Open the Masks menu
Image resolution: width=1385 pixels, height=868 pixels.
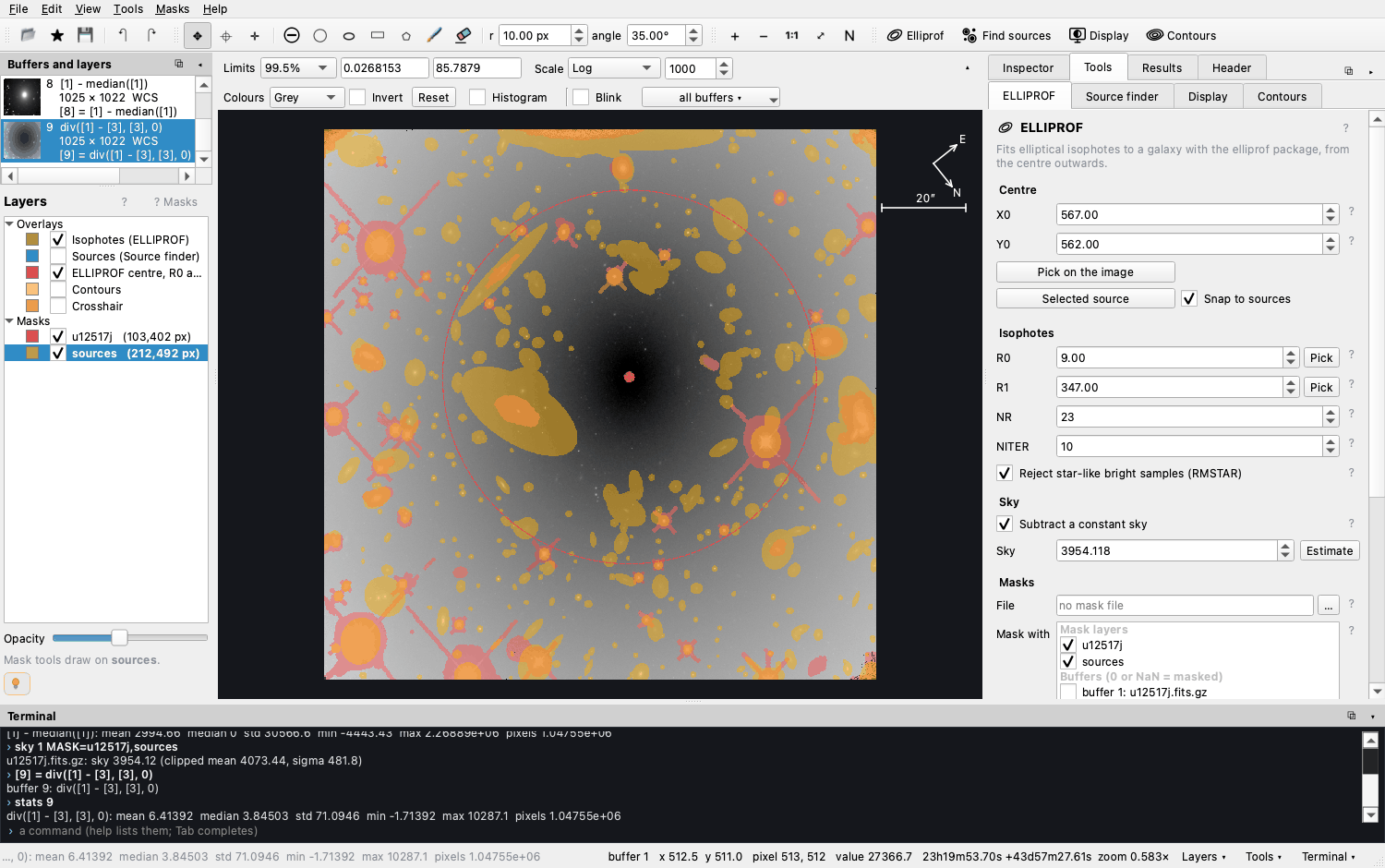[173, 8]
